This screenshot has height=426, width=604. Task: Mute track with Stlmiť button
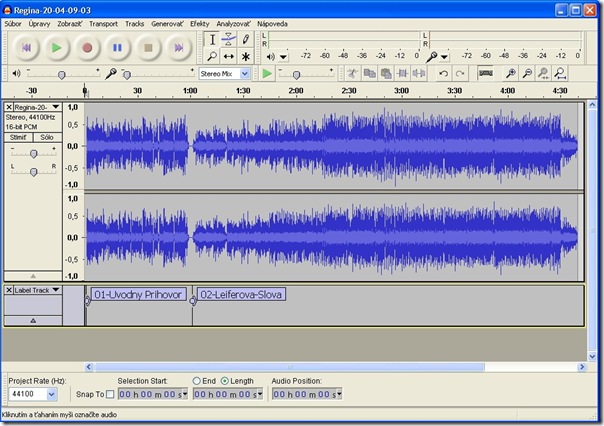pyautogui.click(x=18, y=137)
